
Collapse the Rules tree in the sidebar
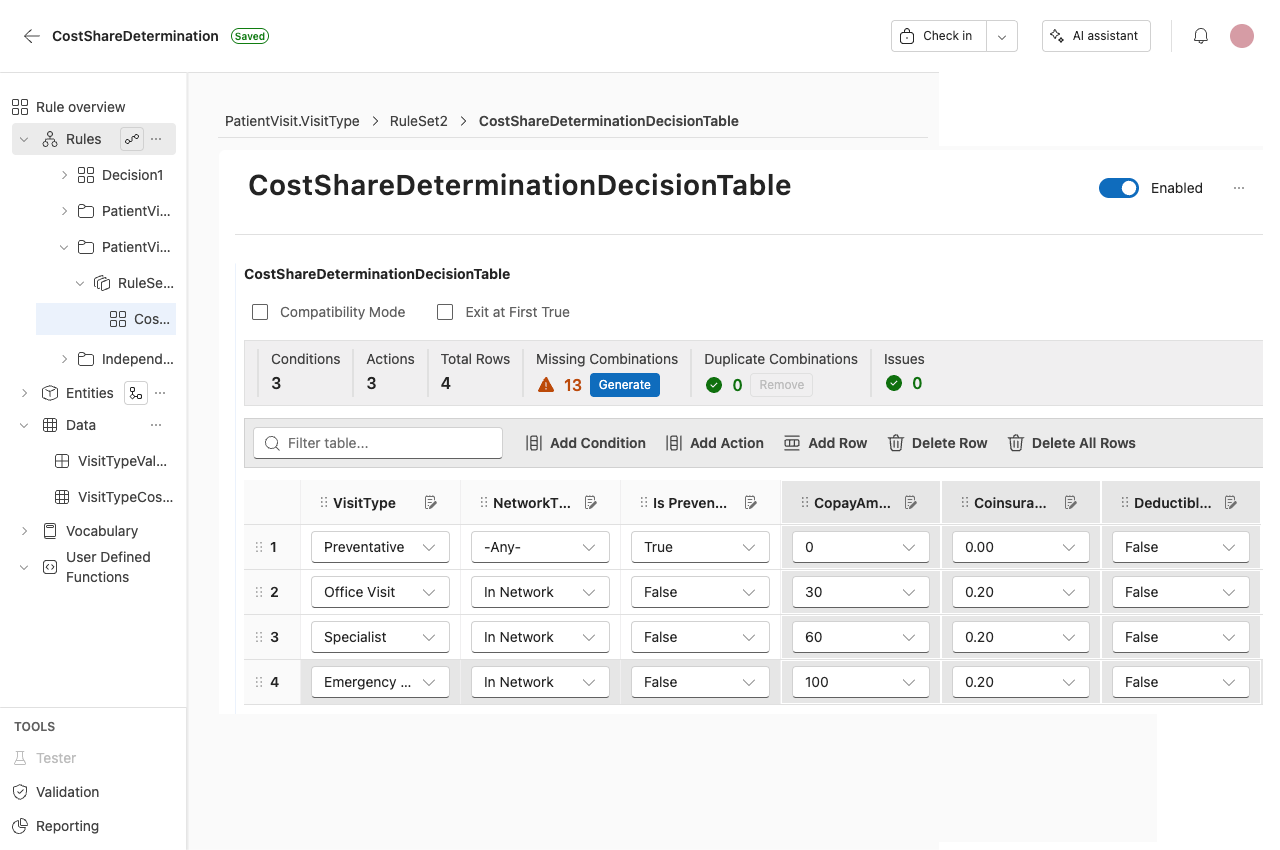(x=23, y=138)
